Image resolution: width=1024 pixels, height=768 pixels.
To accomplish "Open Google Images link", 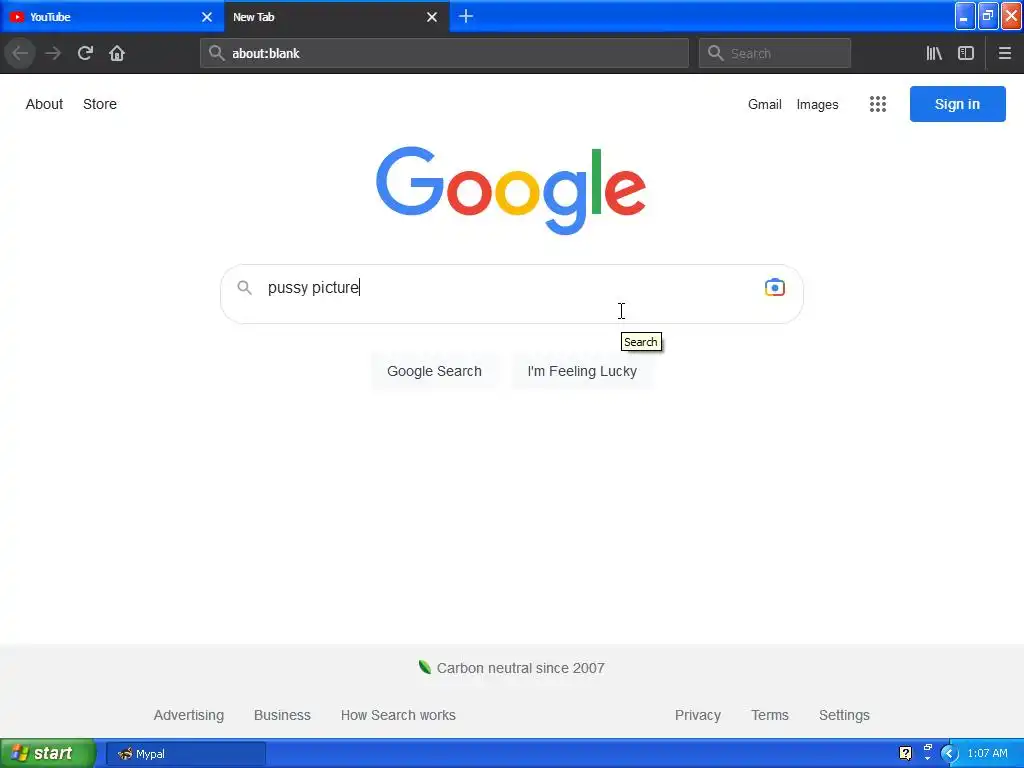I will [817, 104].
